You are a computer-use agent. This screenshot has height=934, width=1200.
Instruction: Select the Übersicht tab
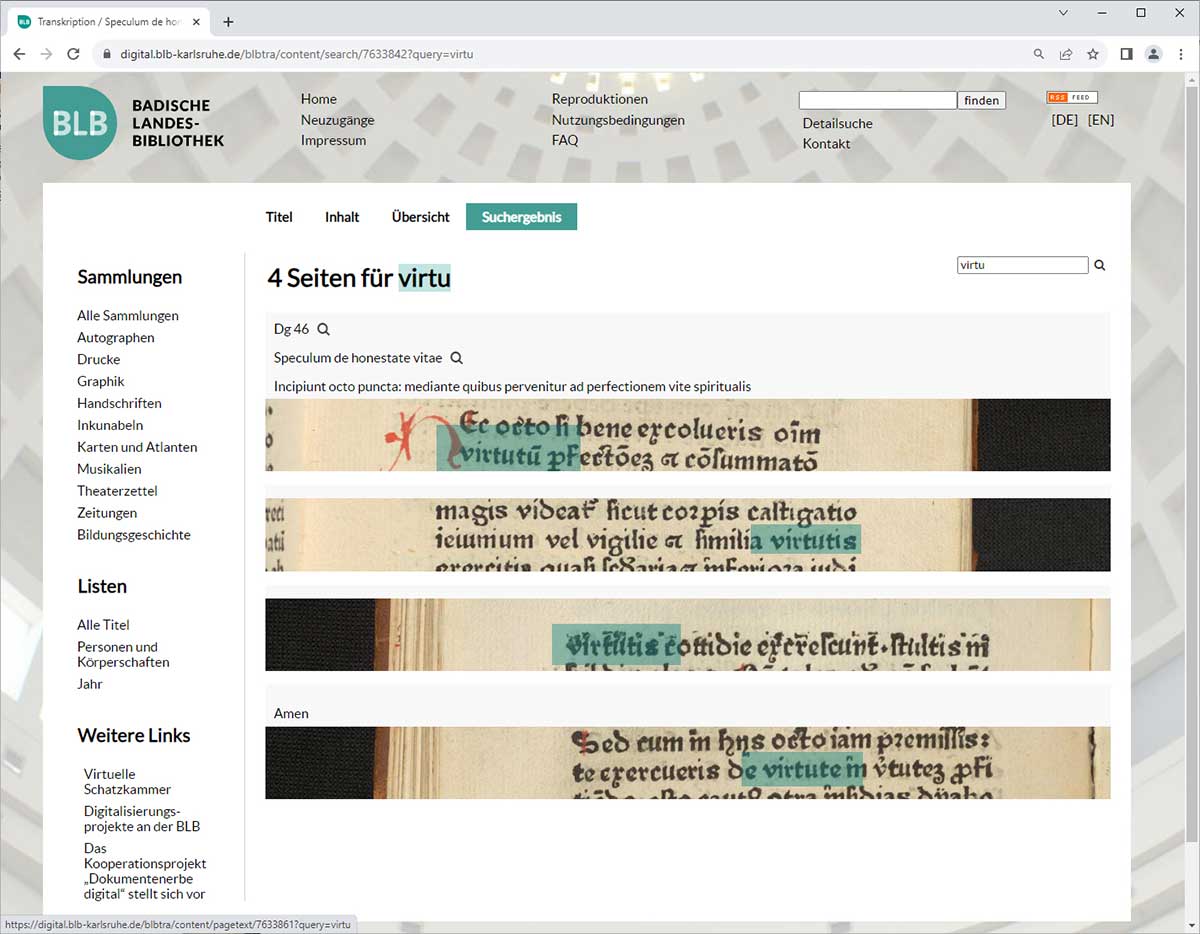(x=420, y=217)
